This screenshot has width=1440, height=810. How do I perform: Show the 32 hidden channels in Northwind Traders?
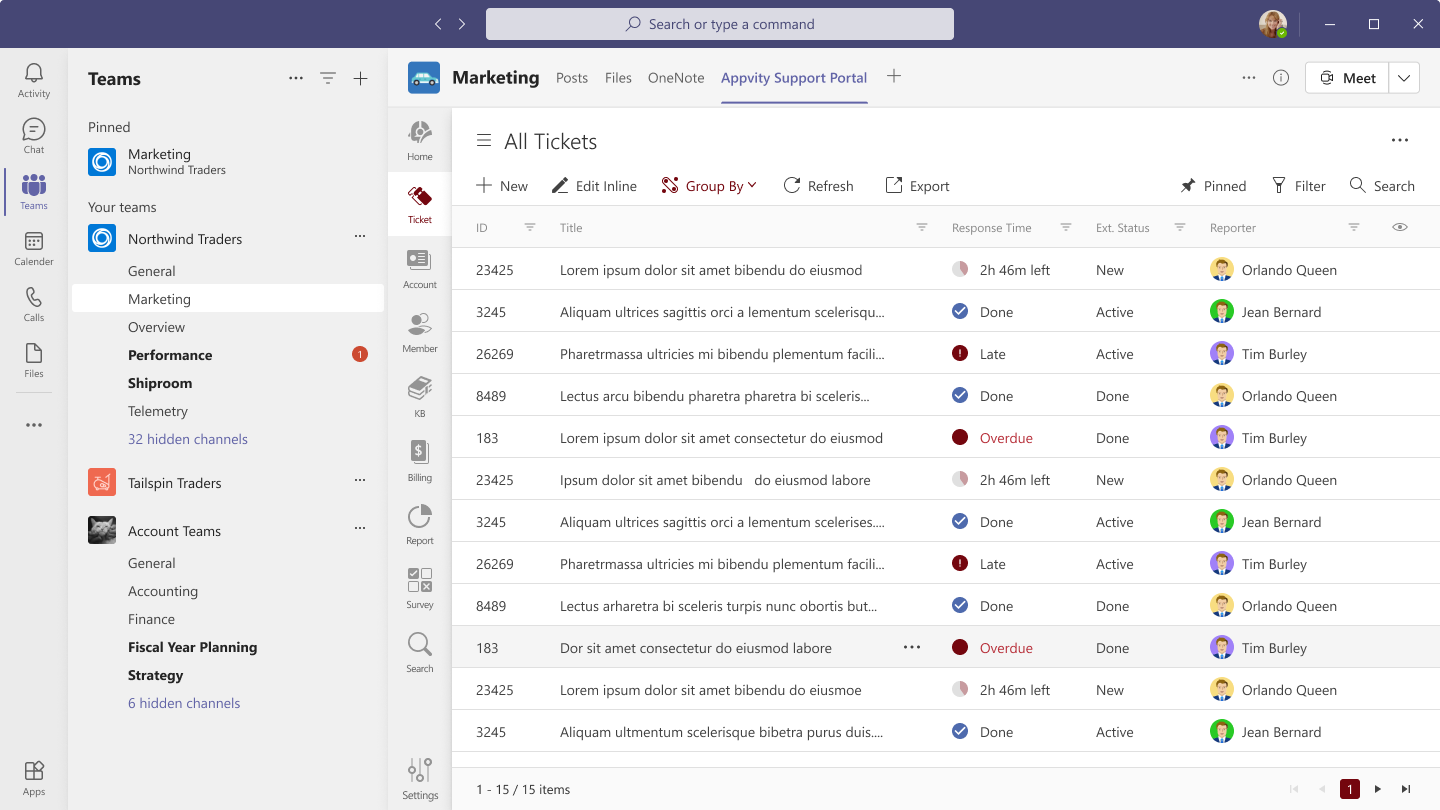click(x=188, y=439)
